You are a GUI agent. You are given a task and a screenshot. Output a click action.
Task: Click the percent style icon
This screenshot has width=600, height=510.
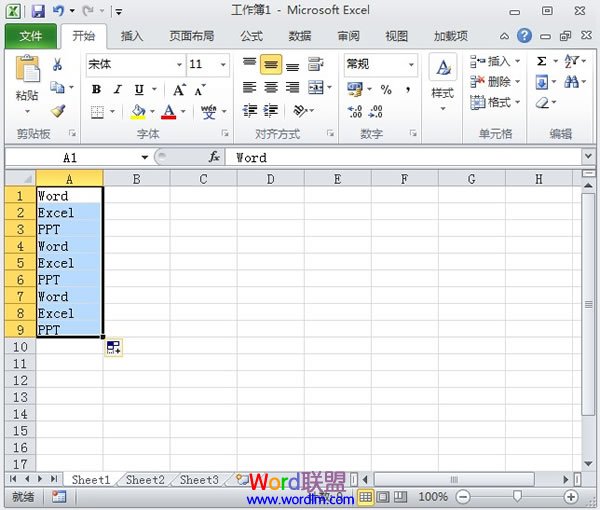point(386,90)
